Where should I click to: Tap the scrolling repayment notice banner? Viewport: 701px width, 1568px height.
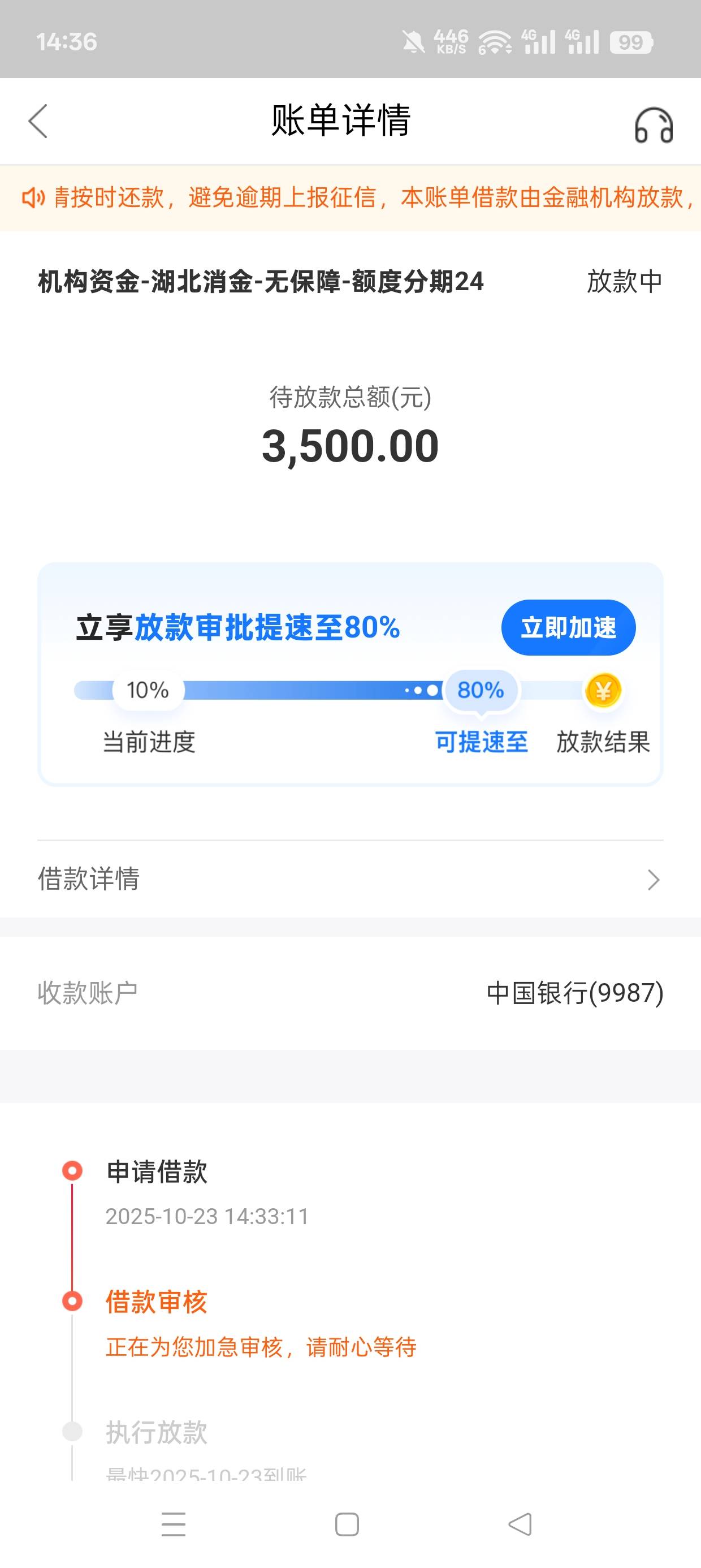tap(365, 198)
